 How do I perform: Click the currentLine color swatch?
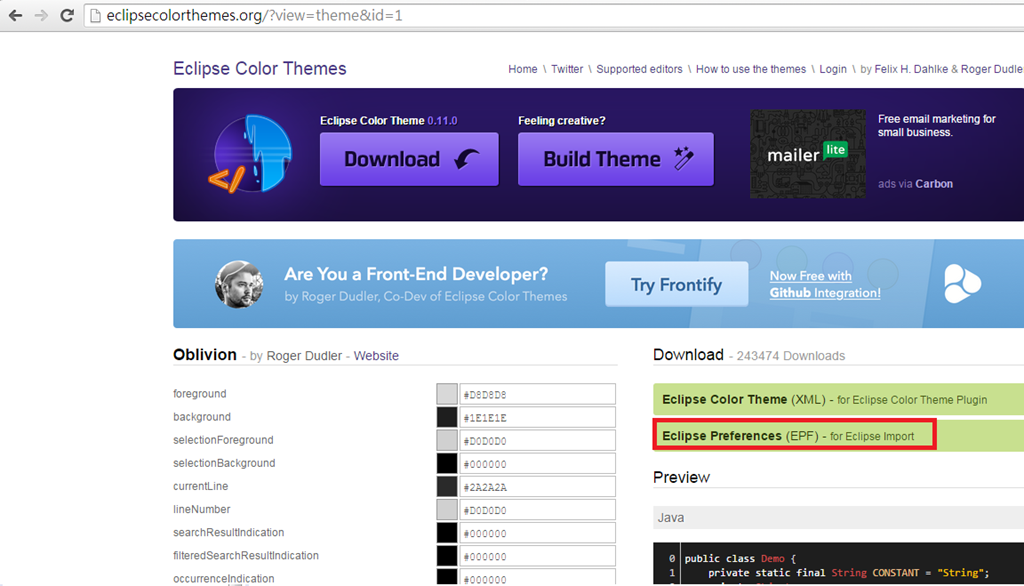pos(447,487)
